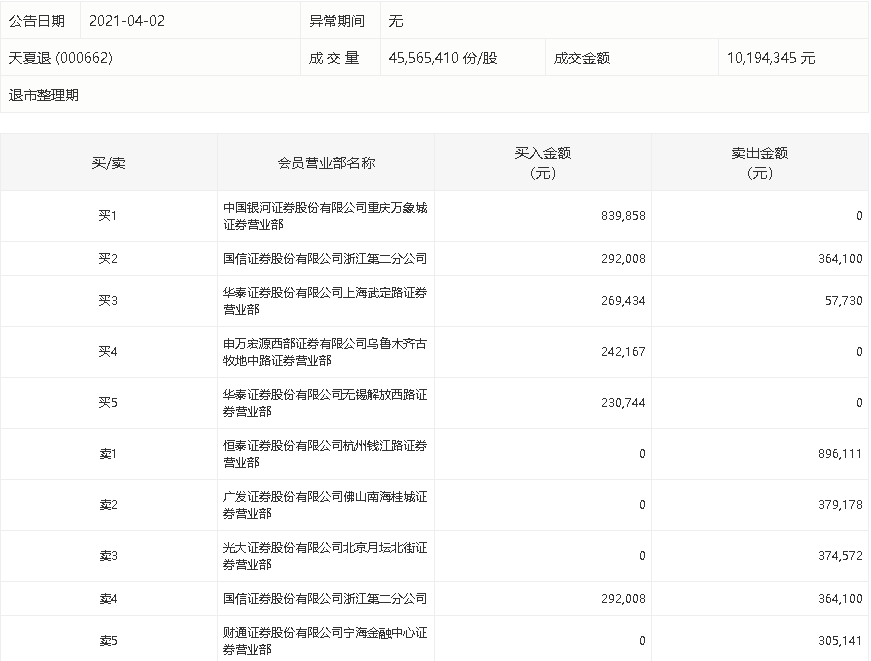Click the announcement date 2021-04-02
This screenshot has width=871, height=661.
coord(127,21)
